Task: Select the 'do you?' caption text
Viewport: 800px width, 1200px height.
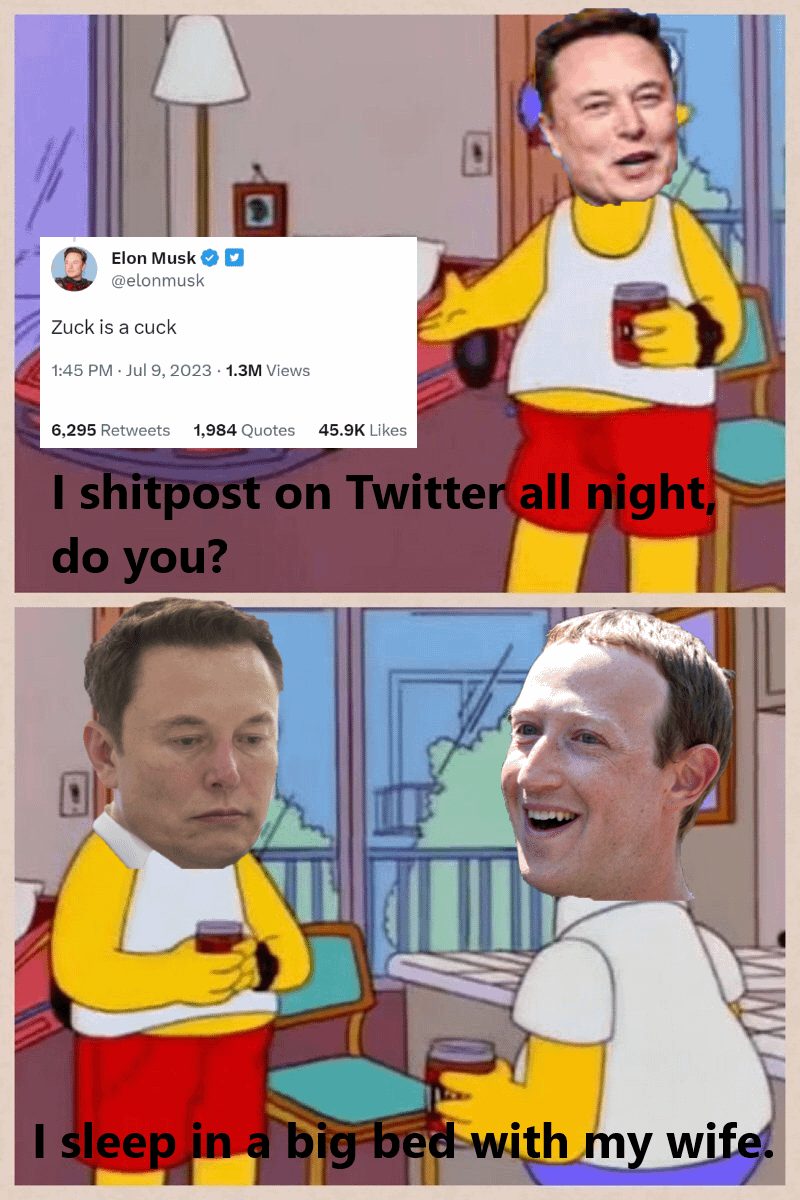Action: click(x=137, y=555)
